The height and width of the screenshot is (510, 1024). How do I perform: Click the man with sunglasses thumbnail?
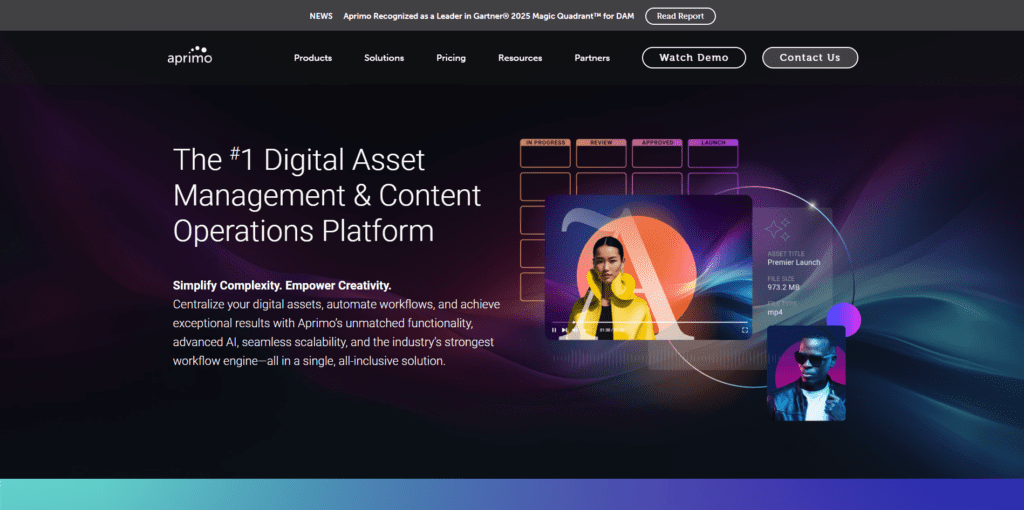click(x=806, y=373)
